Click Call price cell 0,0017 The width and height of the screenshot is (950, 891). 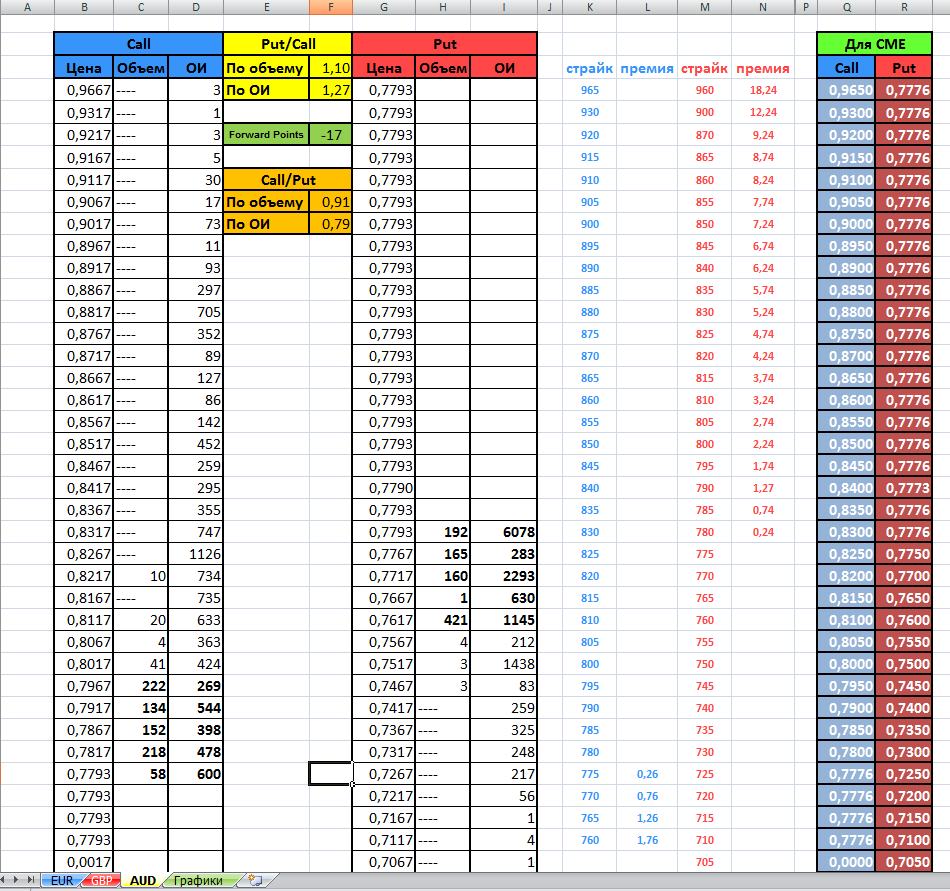click(x=84, y=862)
